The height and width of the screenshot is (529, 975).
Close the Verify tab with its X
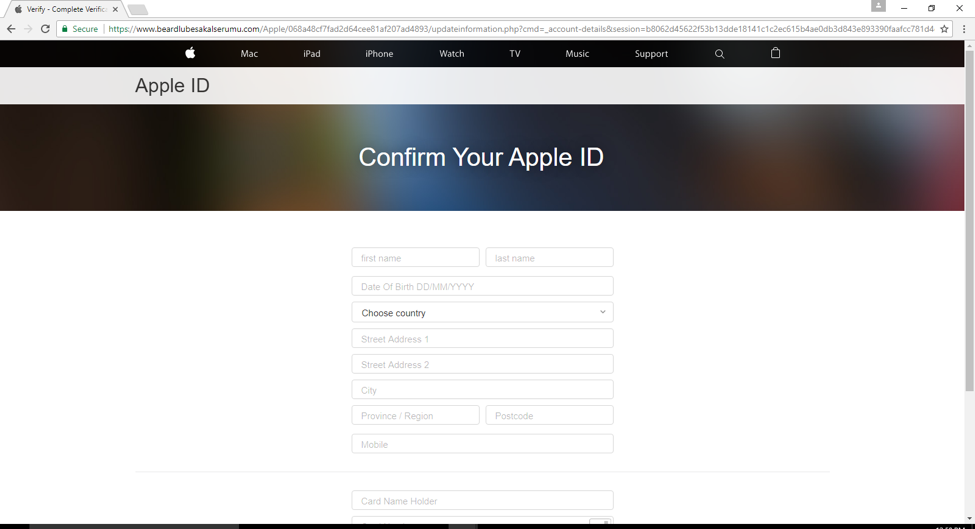tap(115, 9)
